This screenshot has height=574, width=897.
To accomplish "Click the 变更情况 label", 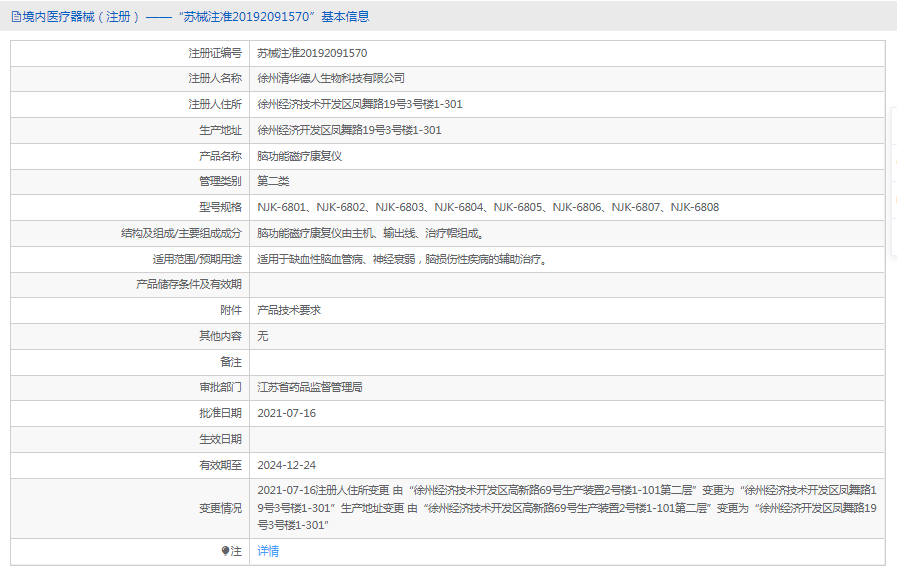I will [x=220, y=508].
